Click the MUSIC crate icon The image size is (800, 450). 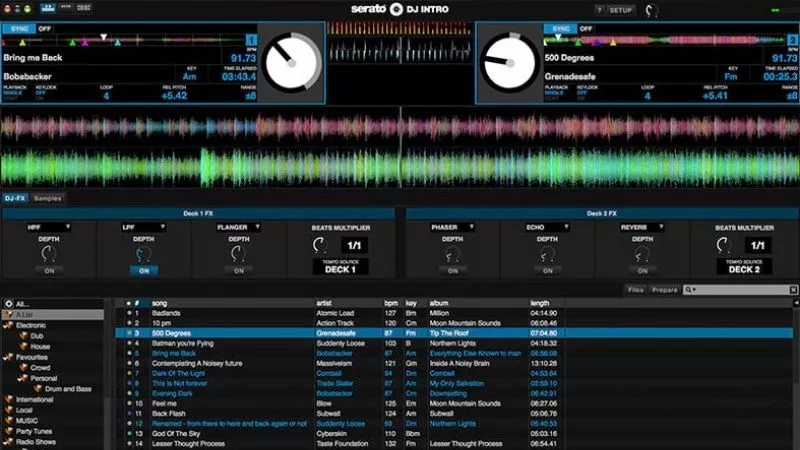click(x=9, y=420)
